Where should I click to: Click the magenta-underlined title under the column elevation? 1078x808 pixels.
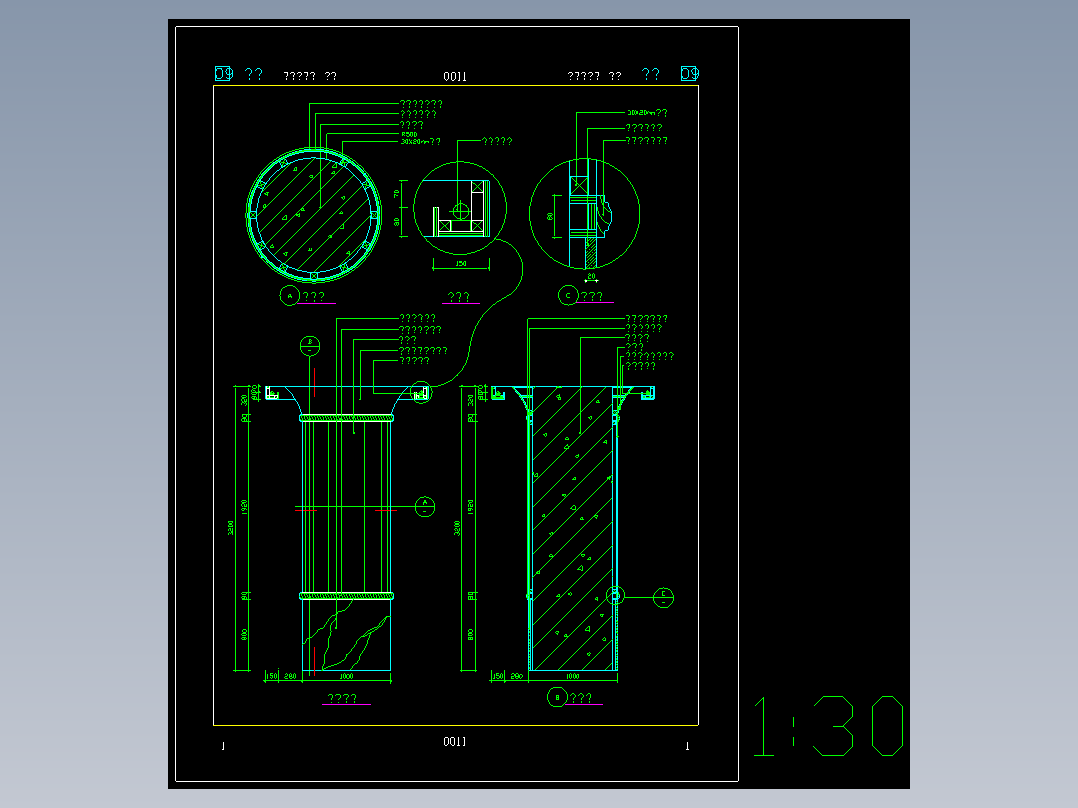pos(343,699)
